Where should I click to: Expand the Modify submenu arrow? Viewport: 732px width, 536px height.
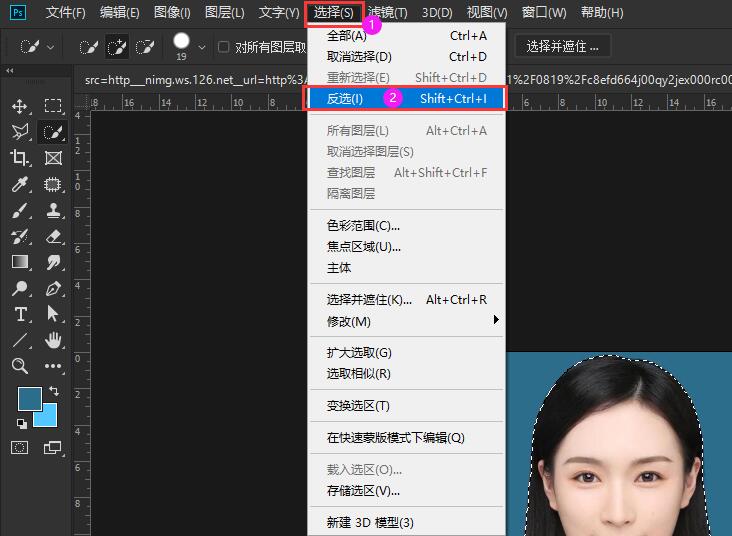click(496, 320)
